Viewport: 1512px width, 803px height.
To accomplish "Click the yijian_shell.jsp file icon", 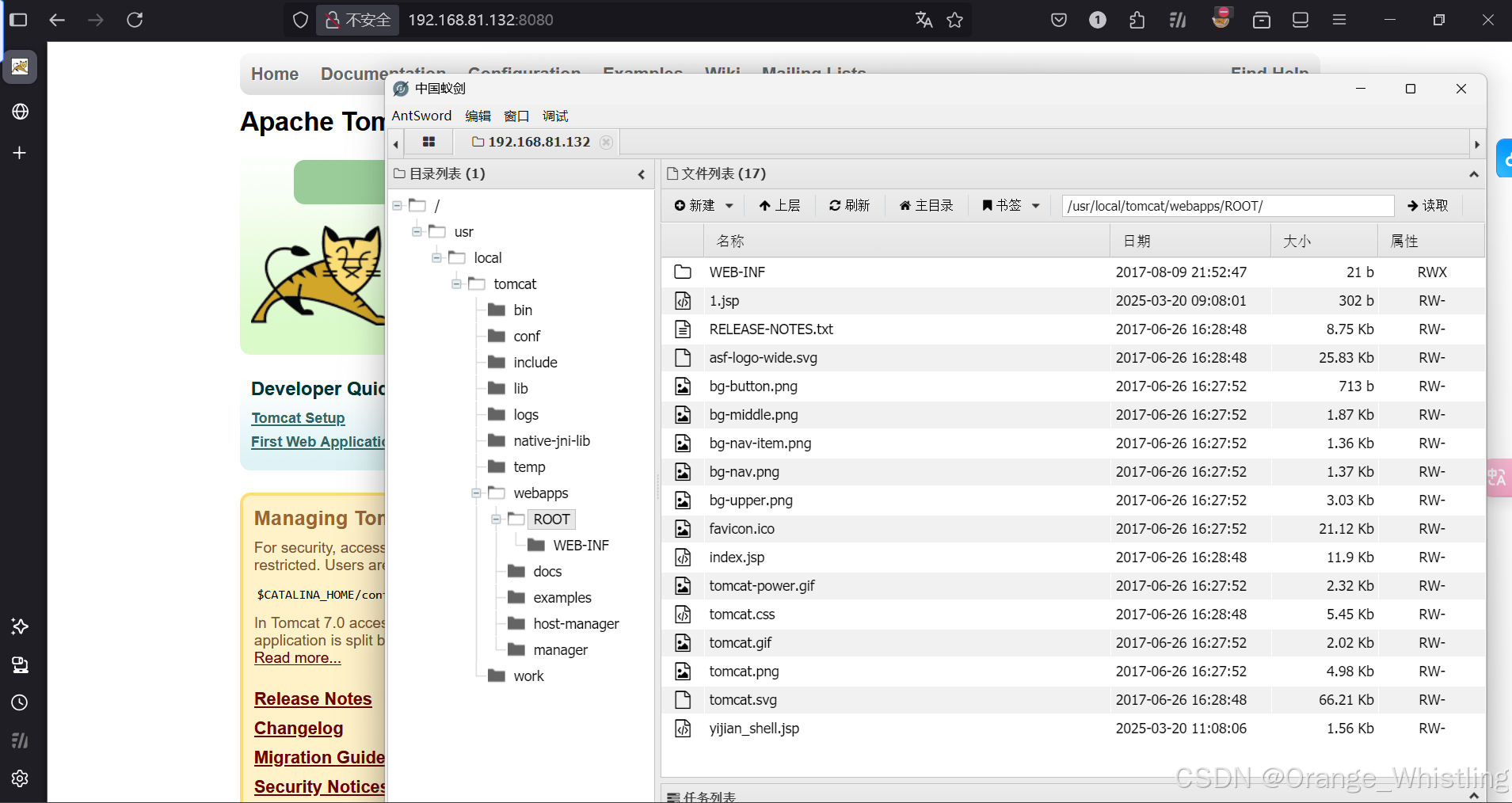I will point(683,729).
